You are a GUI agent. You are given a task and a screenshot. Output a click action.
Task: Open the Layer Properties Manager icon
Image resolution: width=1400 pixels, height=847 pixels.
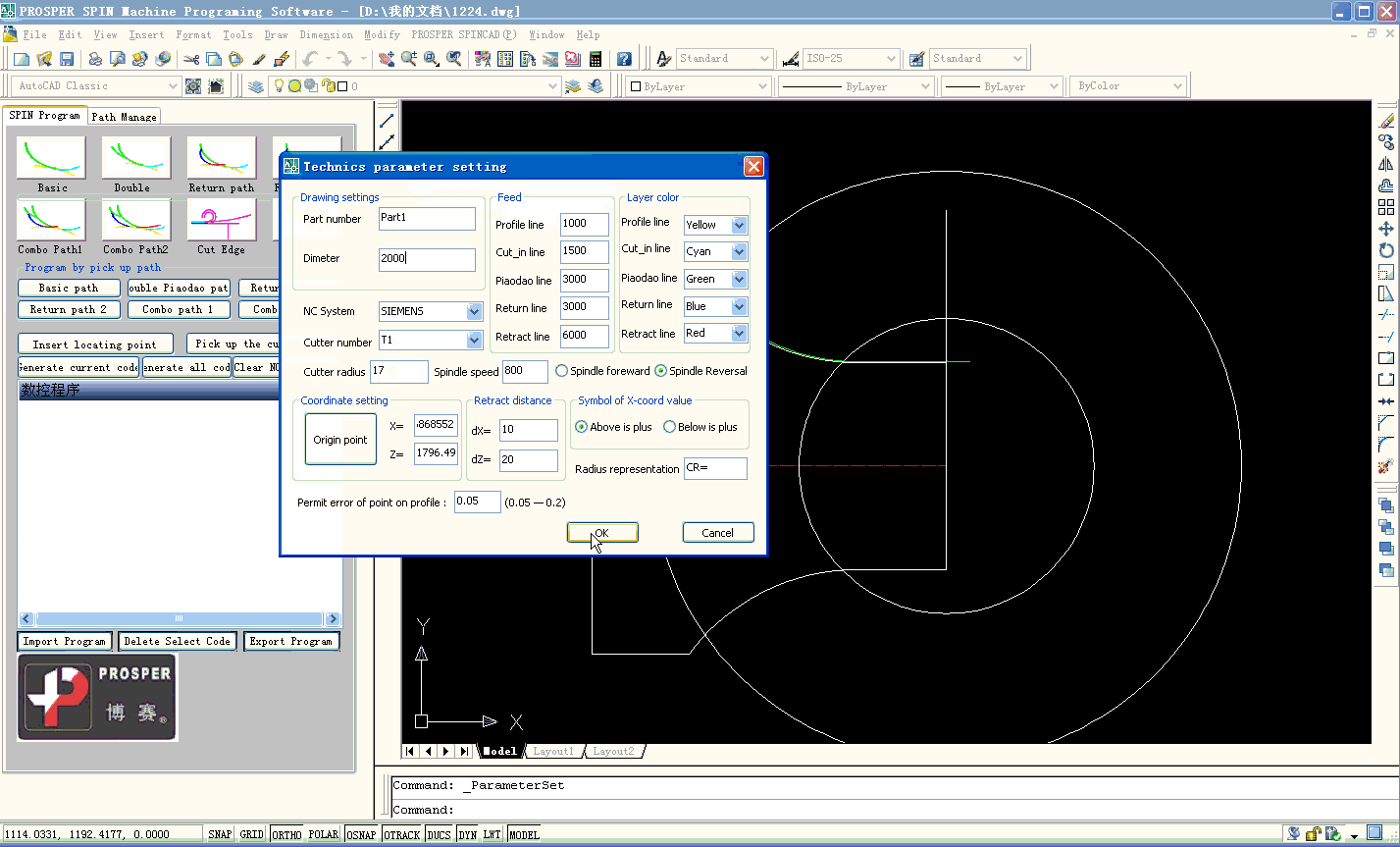pyautogui.click(x=256, y=86)
